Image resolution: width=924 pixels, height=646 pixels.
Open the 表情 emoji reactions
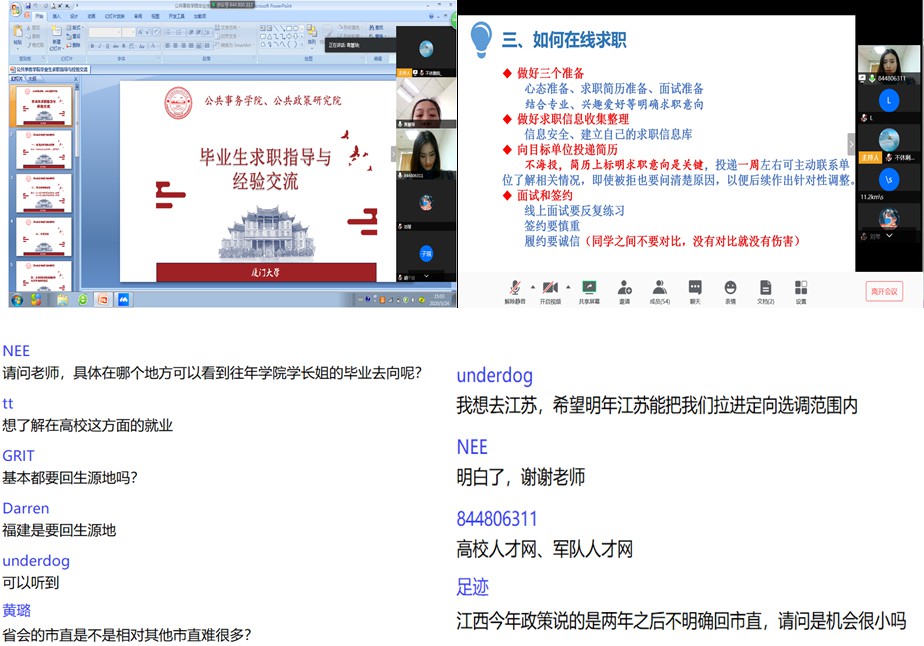(730, 288)
